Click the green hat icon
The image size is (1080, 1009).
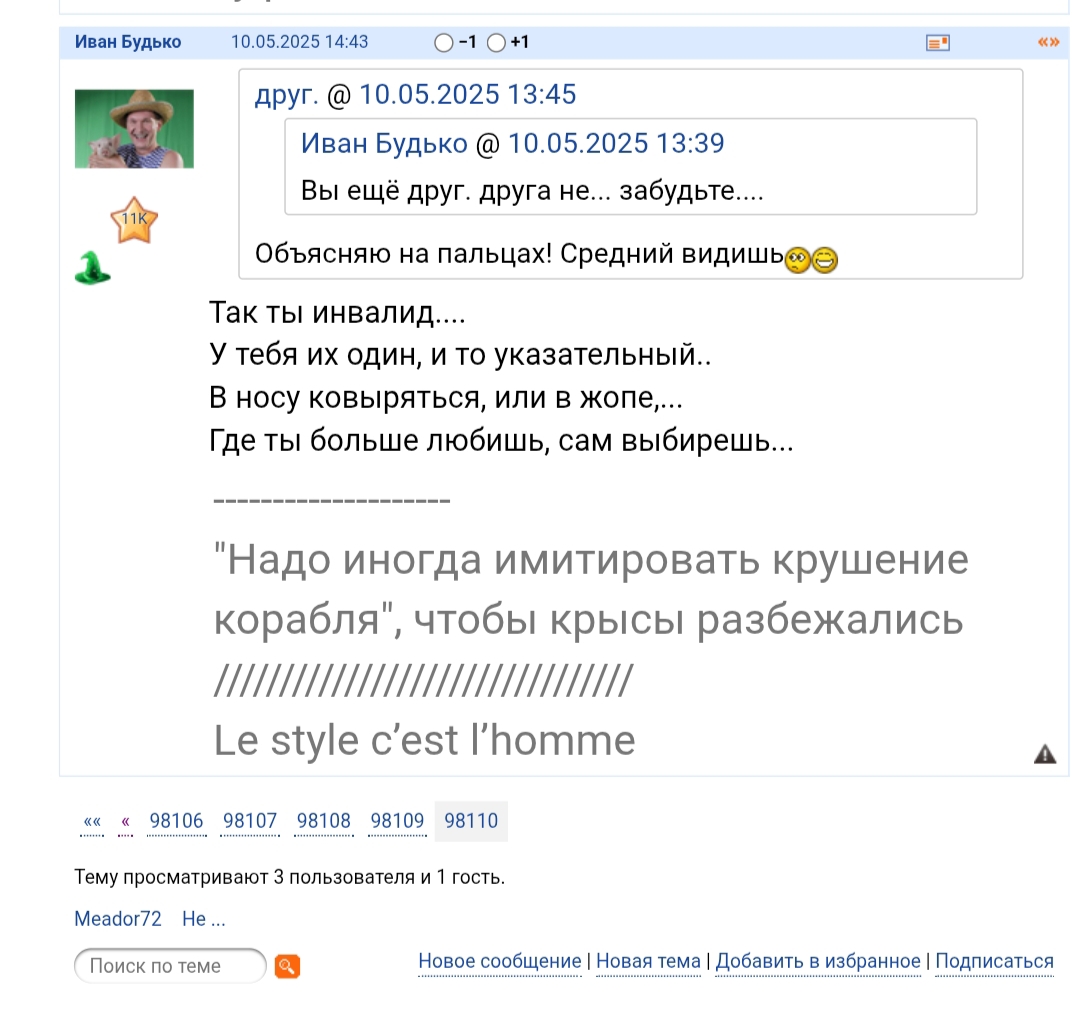pyautogui.click(x=92, y=268)
